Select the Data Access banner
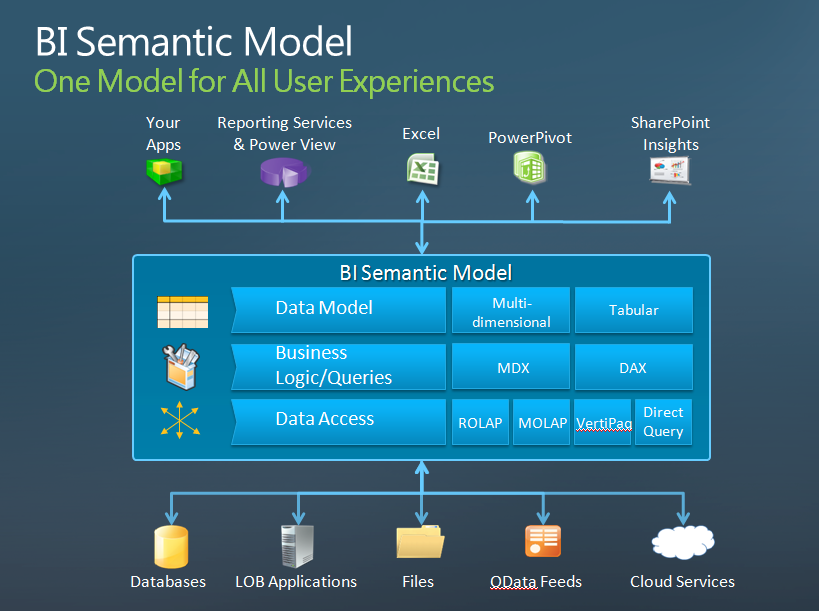This screenshot has width=819, height=611. (338, 422)
